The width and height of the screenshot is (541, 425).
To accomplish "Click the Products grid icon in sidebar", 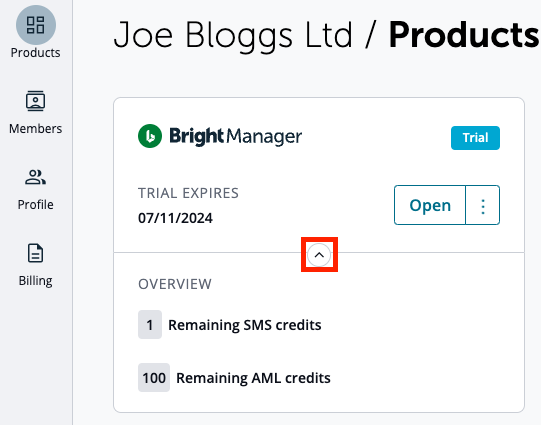I will pos(36,25).
